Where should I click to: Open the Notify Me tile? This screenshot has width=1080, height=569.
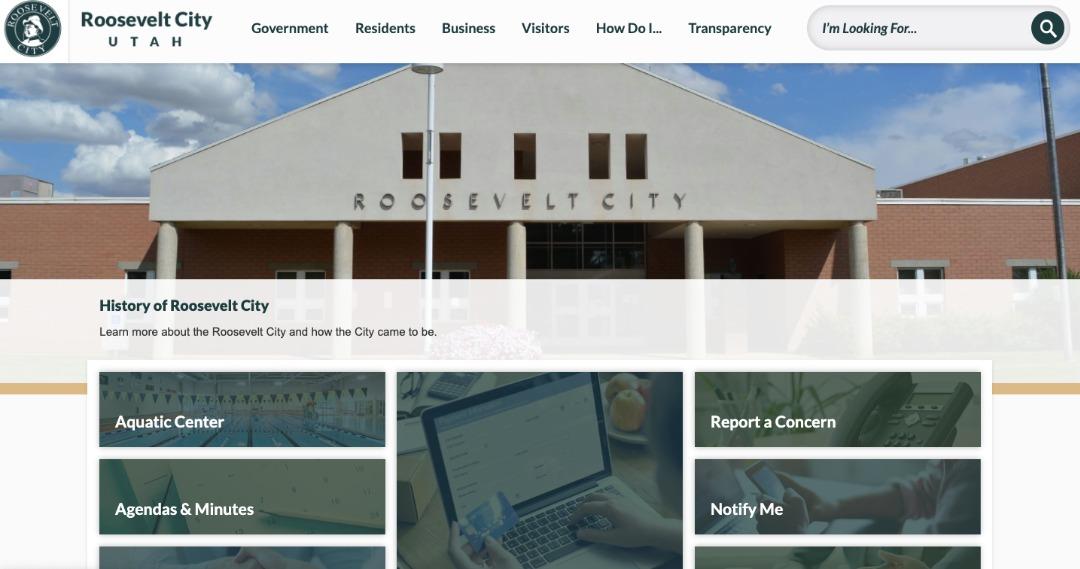tap(838, 497)
